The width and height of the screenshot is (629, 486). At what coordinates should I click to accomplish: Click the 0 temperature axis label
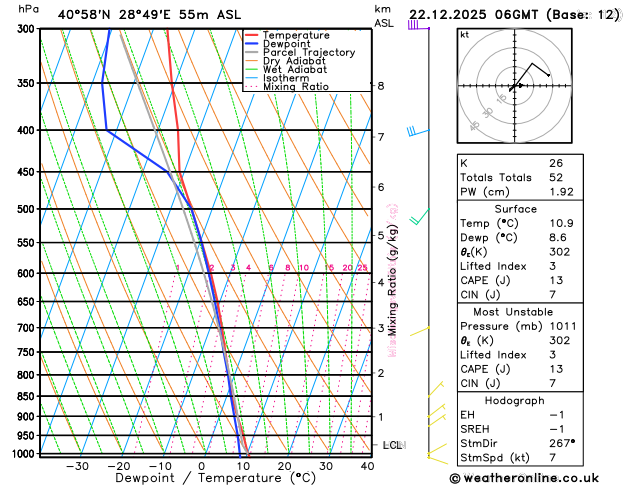point(201,466)
